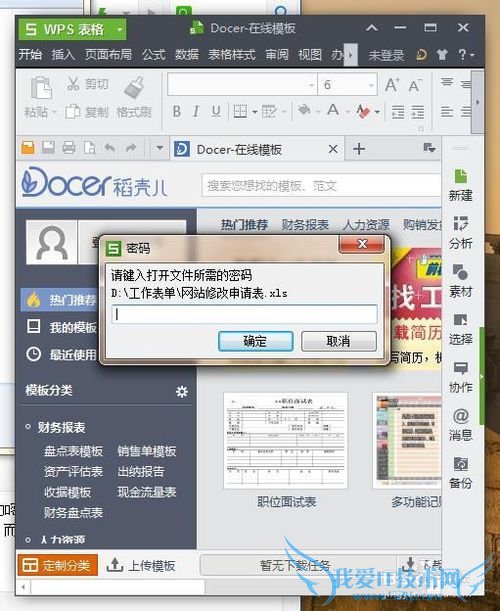The height and width of the screenshot is (611, 500).
Task: Toggle italic formatting
Action: tap(196, 112)
